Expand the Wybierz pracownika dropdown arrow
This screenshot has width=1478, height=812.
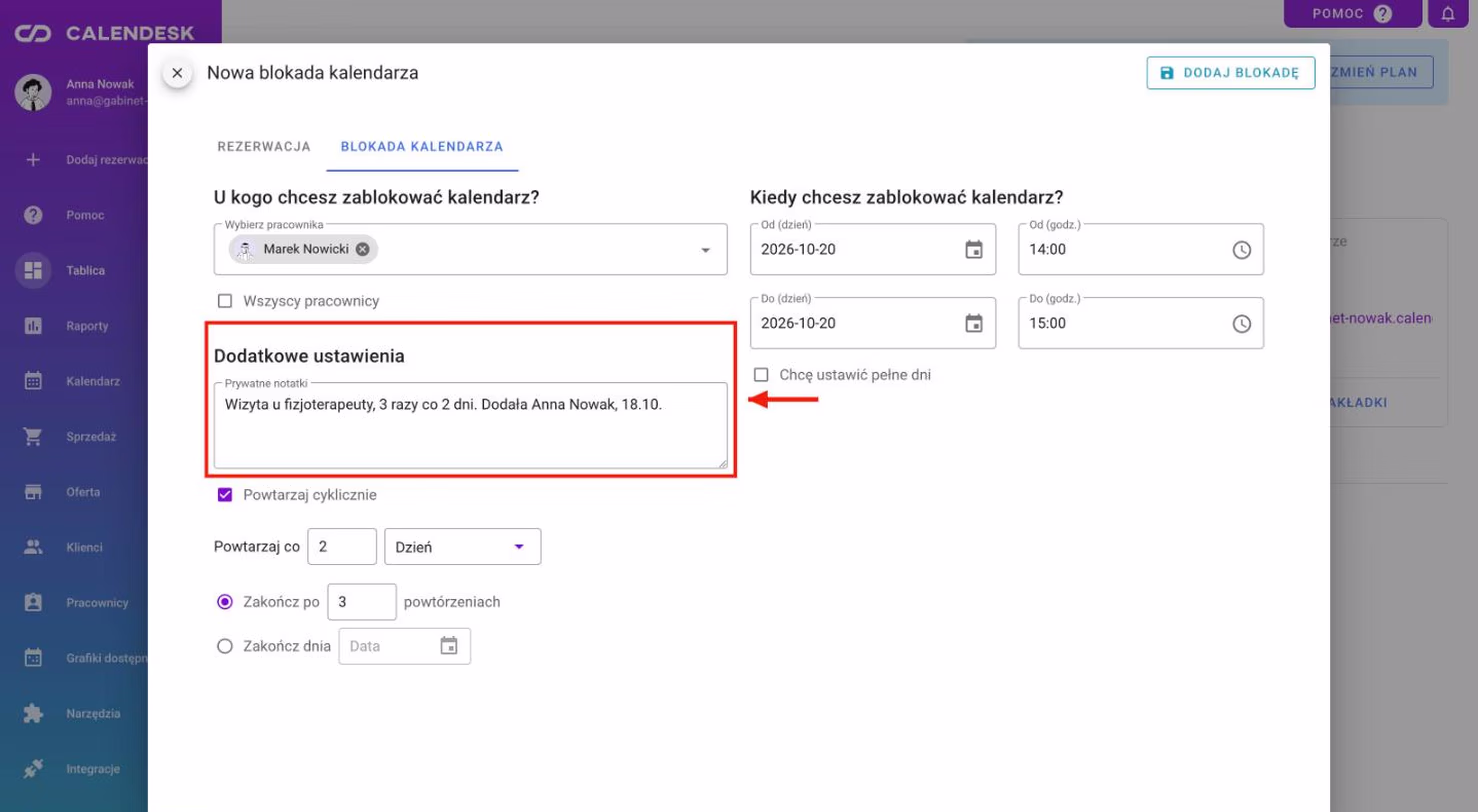coord(705,250)
